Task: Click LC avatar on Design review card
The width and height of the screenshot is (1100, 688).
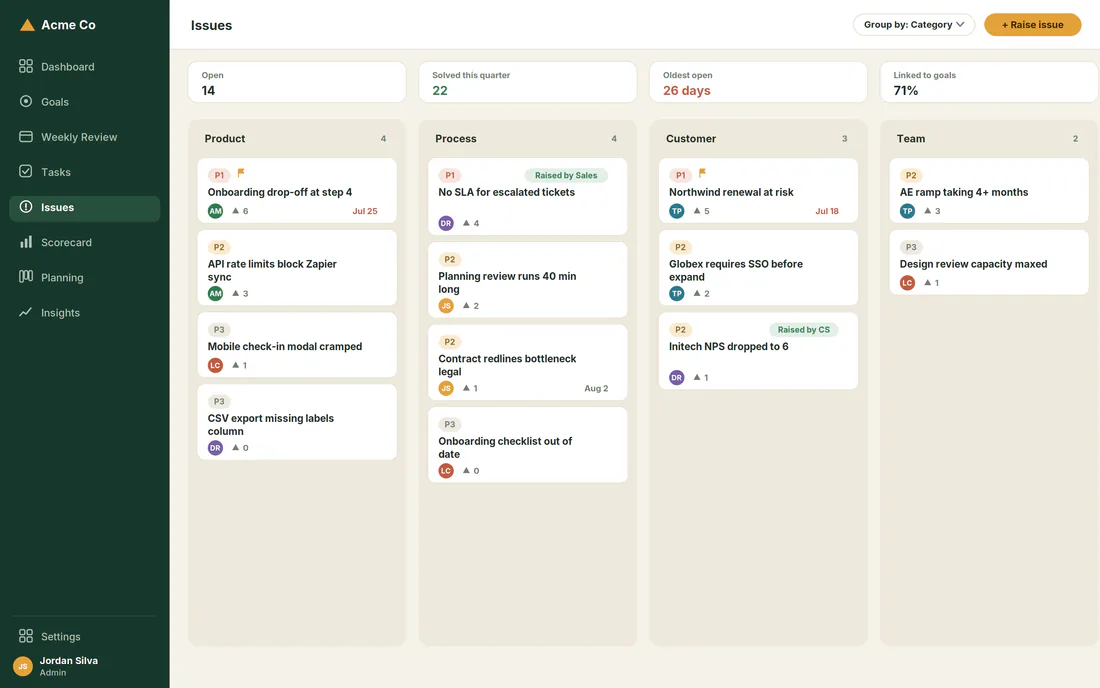Action: pos(908,283)
